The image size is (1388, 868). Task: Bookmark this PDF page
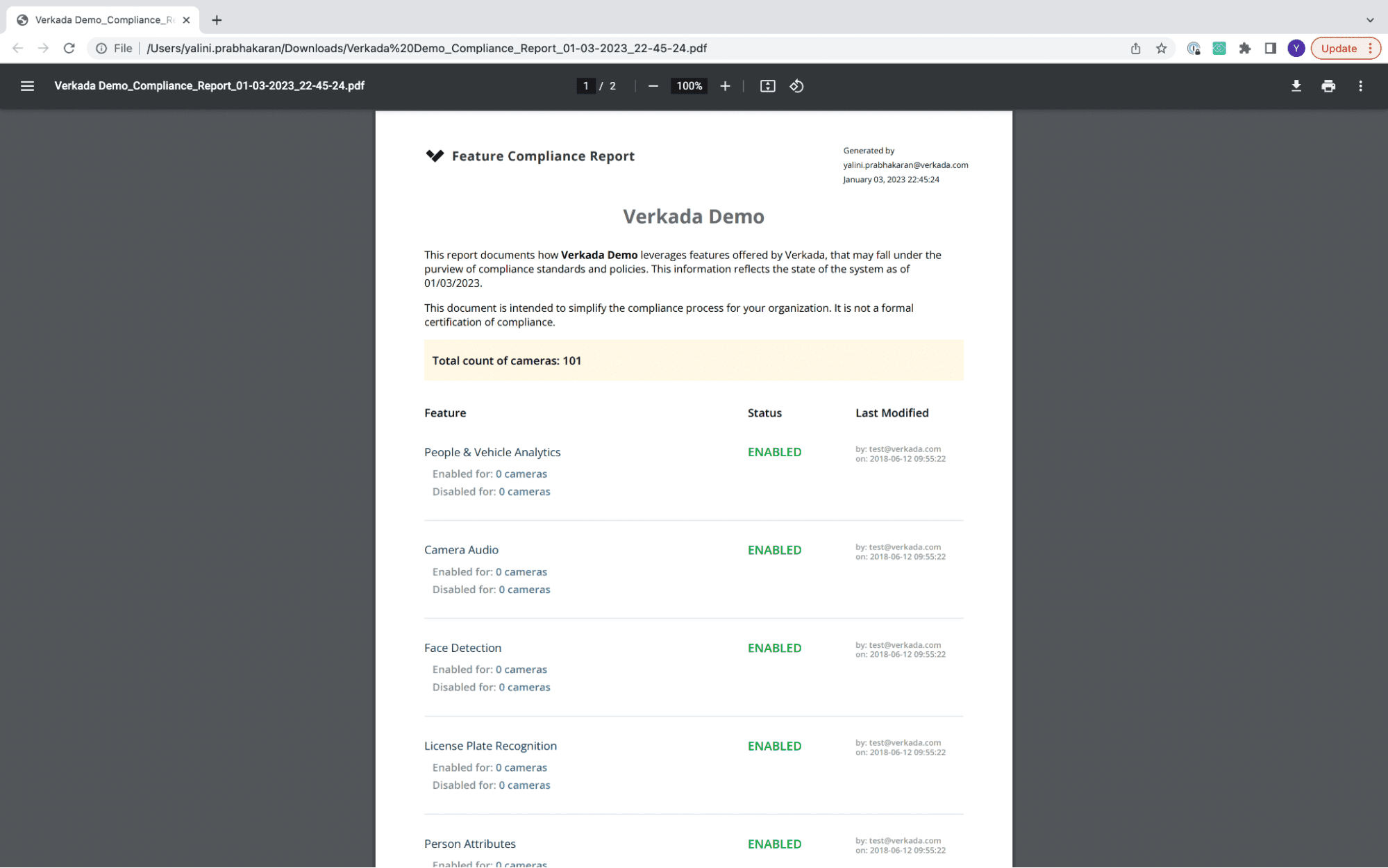(x=1161, y=48)
